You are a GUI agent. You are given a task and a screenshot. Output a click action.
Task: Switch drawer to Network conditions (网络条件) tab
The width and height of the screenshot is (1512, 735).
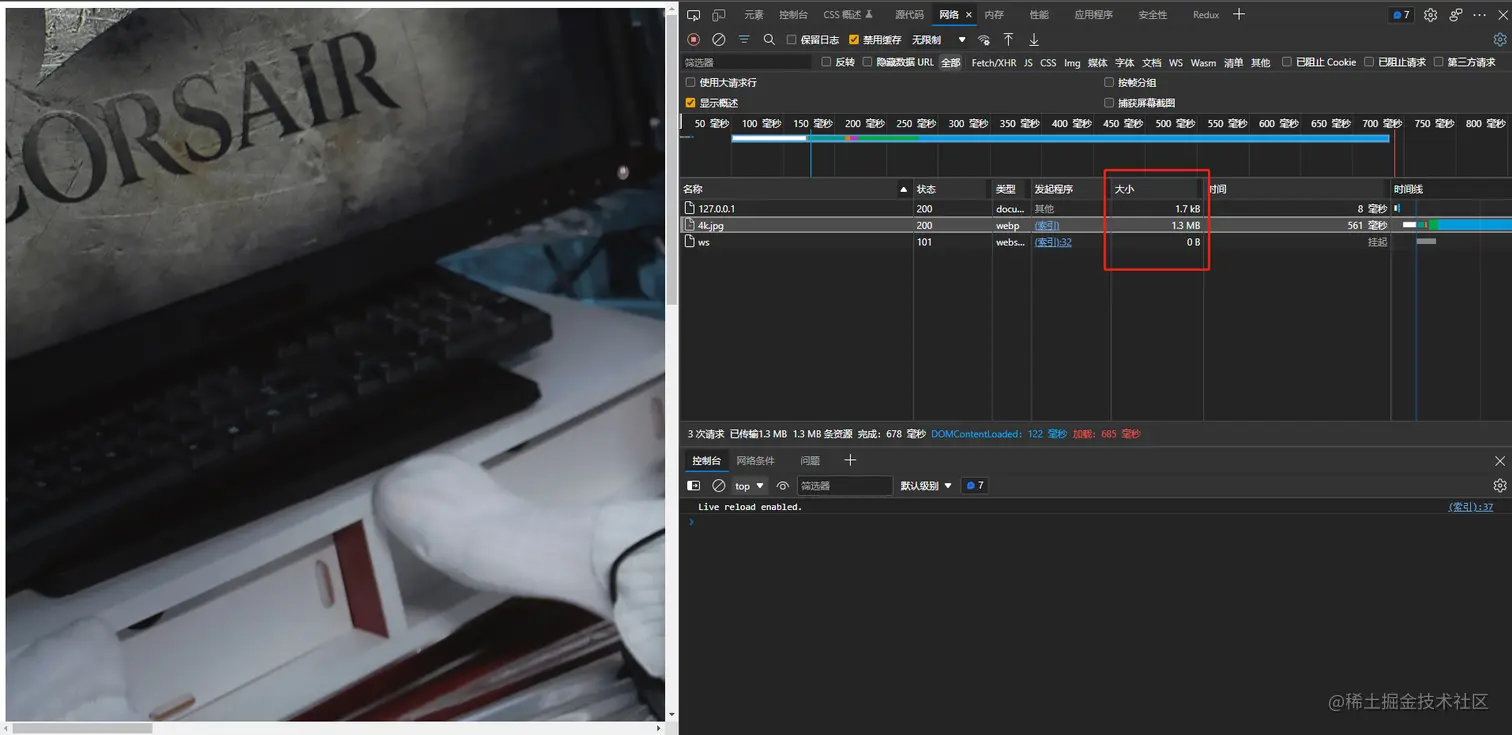[756, 461]
